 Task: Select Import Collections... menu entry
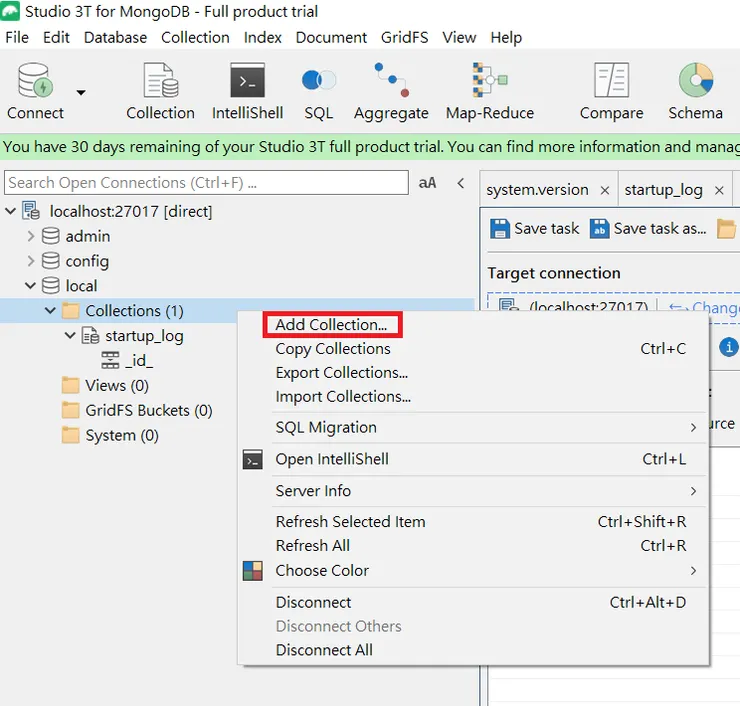473,397
